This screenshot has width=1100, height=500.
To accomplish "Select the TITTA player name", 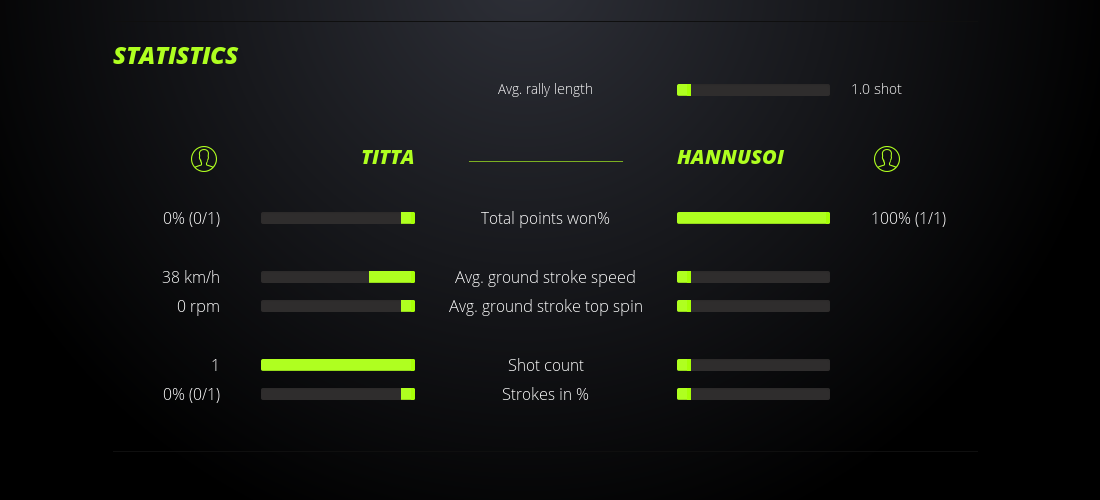I will [387, 157].
